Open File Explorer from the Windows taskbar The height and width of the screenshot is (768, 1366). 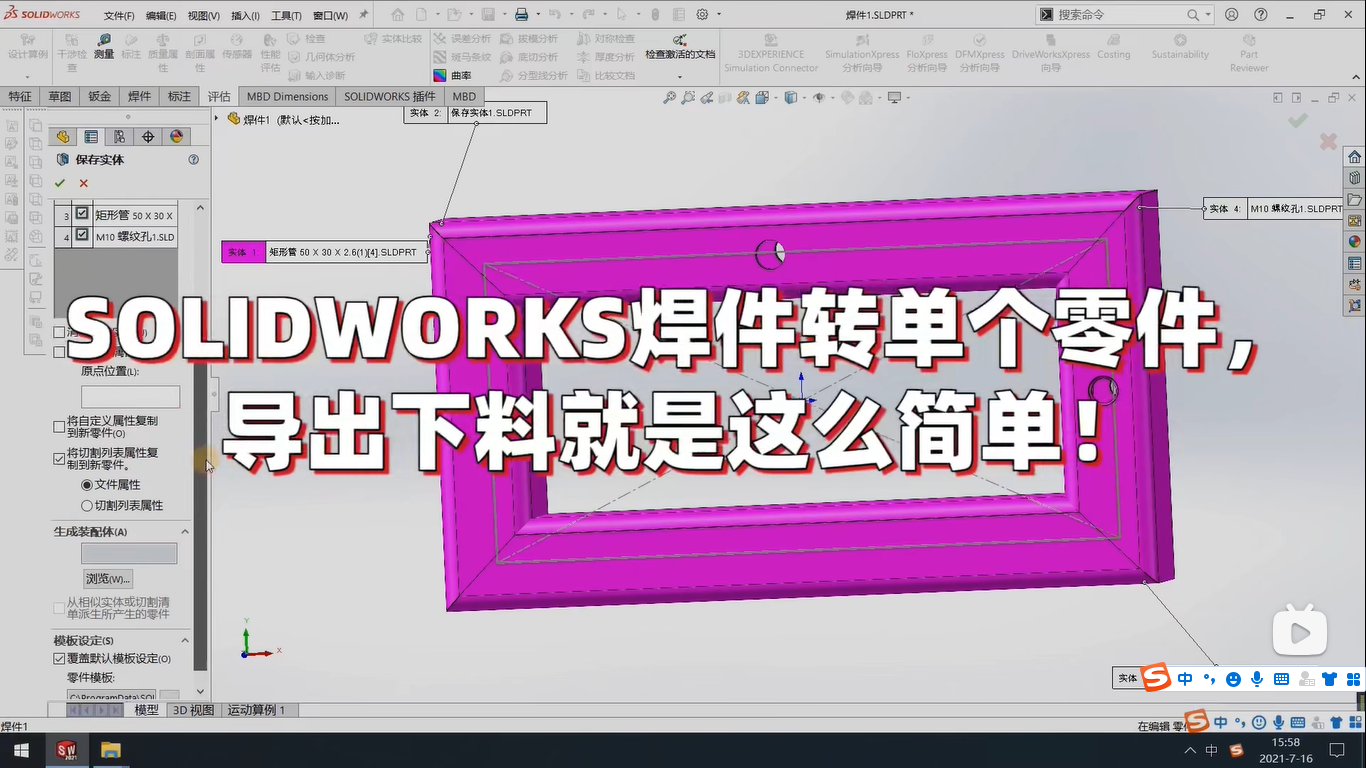click(110, 749)
